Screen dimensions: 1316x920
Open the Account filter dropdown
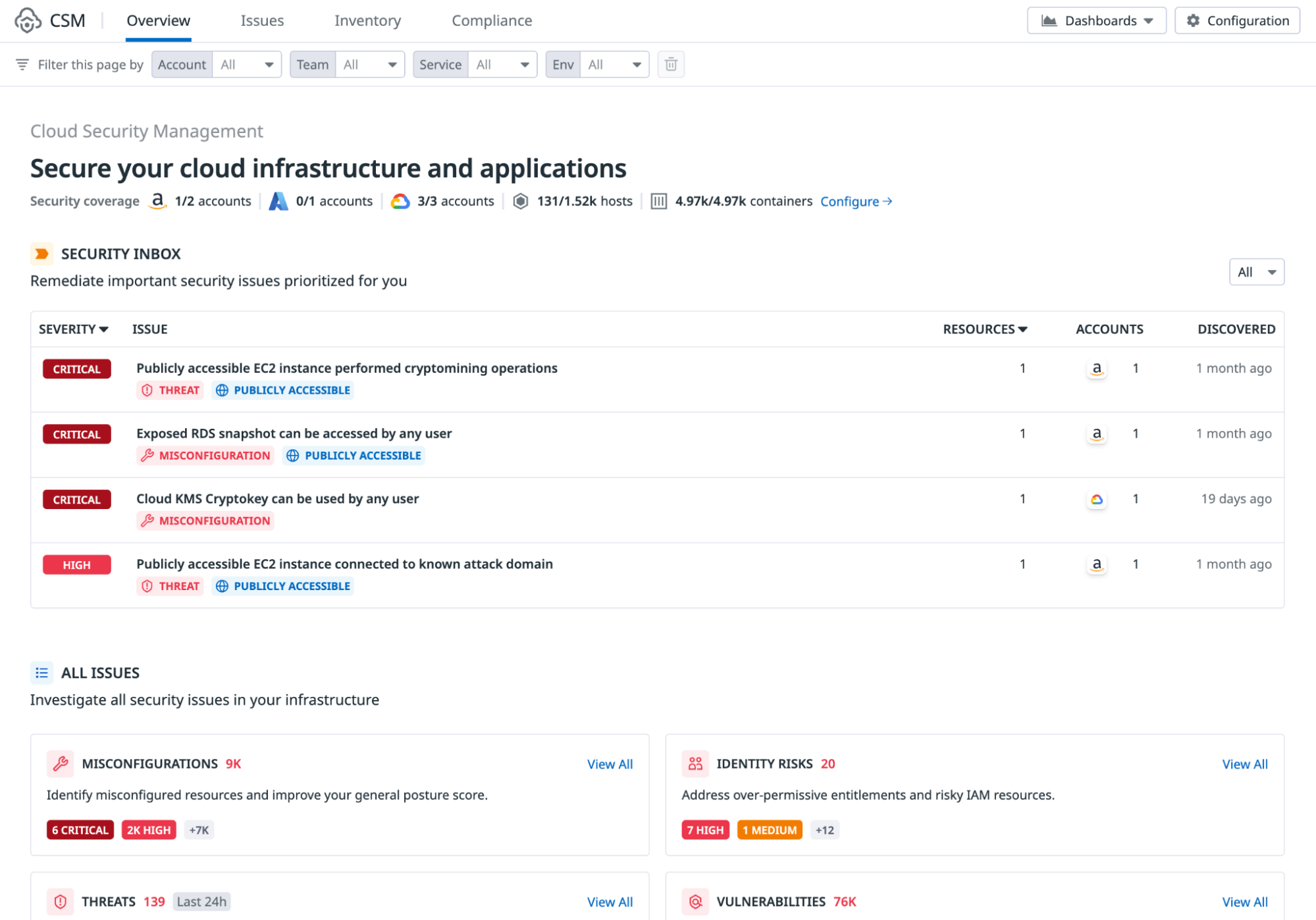pos(247,64)
